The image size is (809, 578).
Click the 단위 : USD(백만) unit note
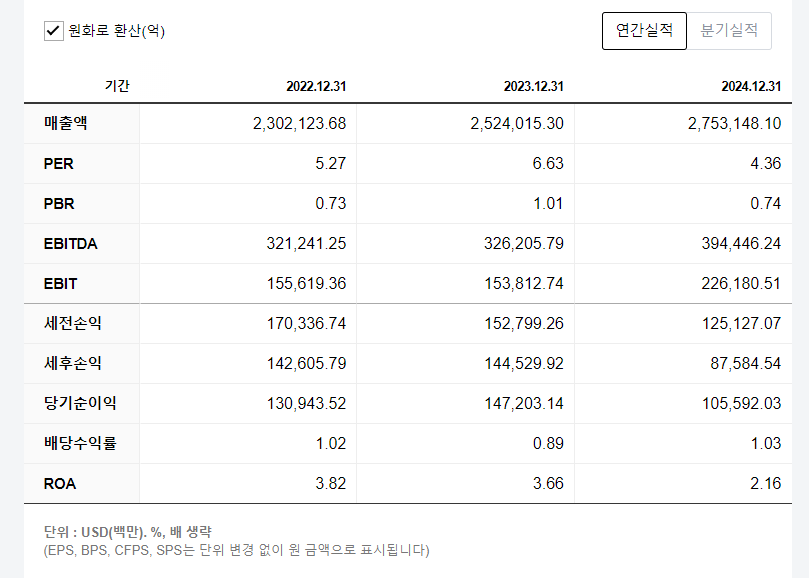coord(127,532)
